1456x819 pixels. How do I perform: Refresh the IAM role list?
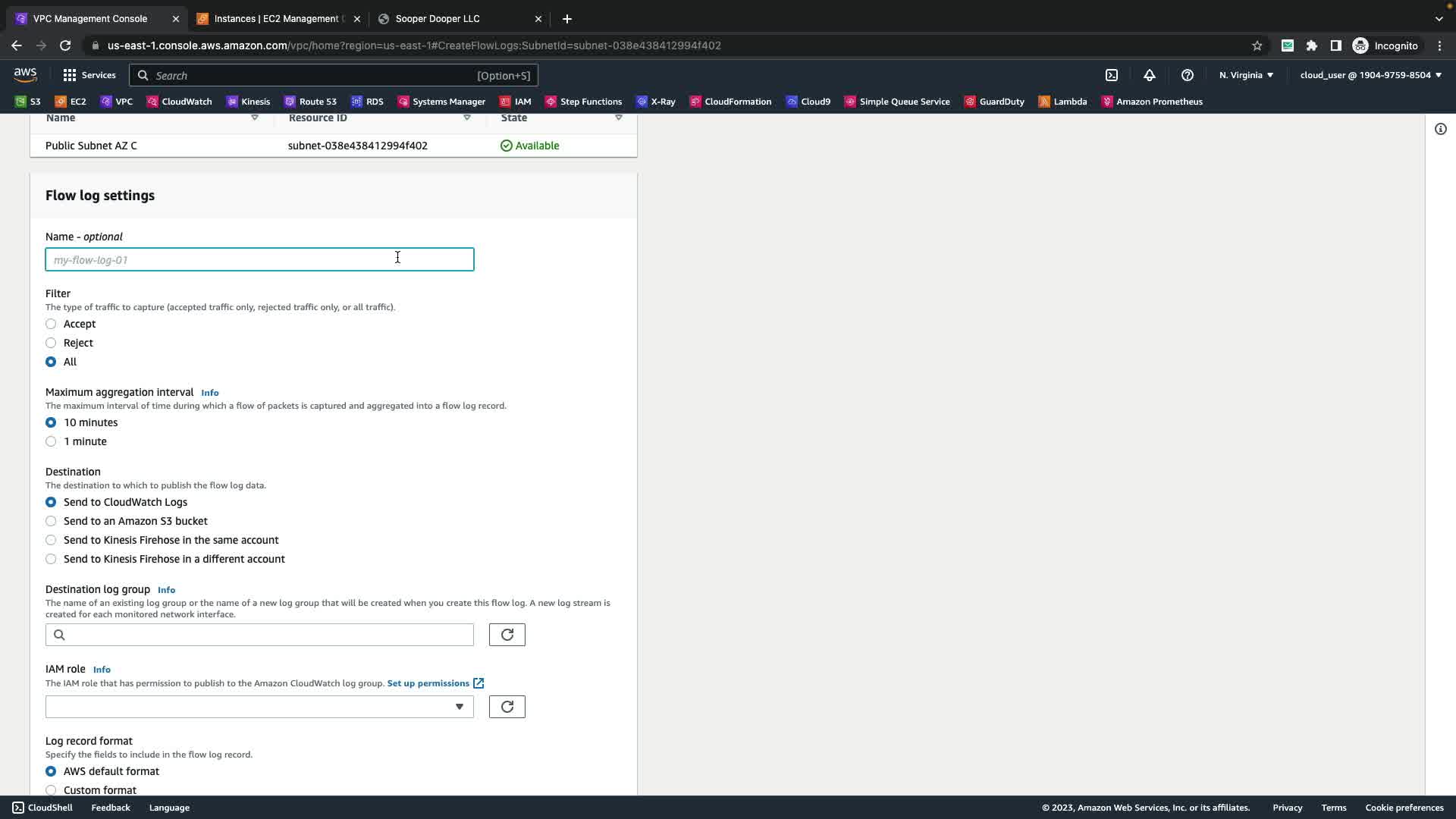tap(507, 707)
